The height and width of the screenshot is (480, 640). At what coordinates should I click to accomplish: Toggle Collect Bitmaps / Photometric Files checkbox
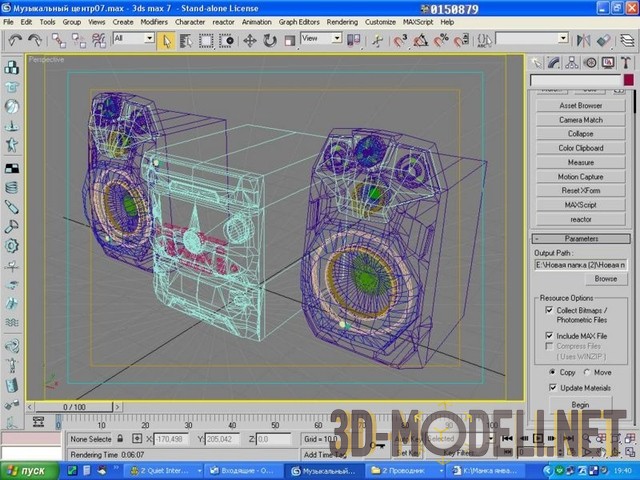(549, 311)
